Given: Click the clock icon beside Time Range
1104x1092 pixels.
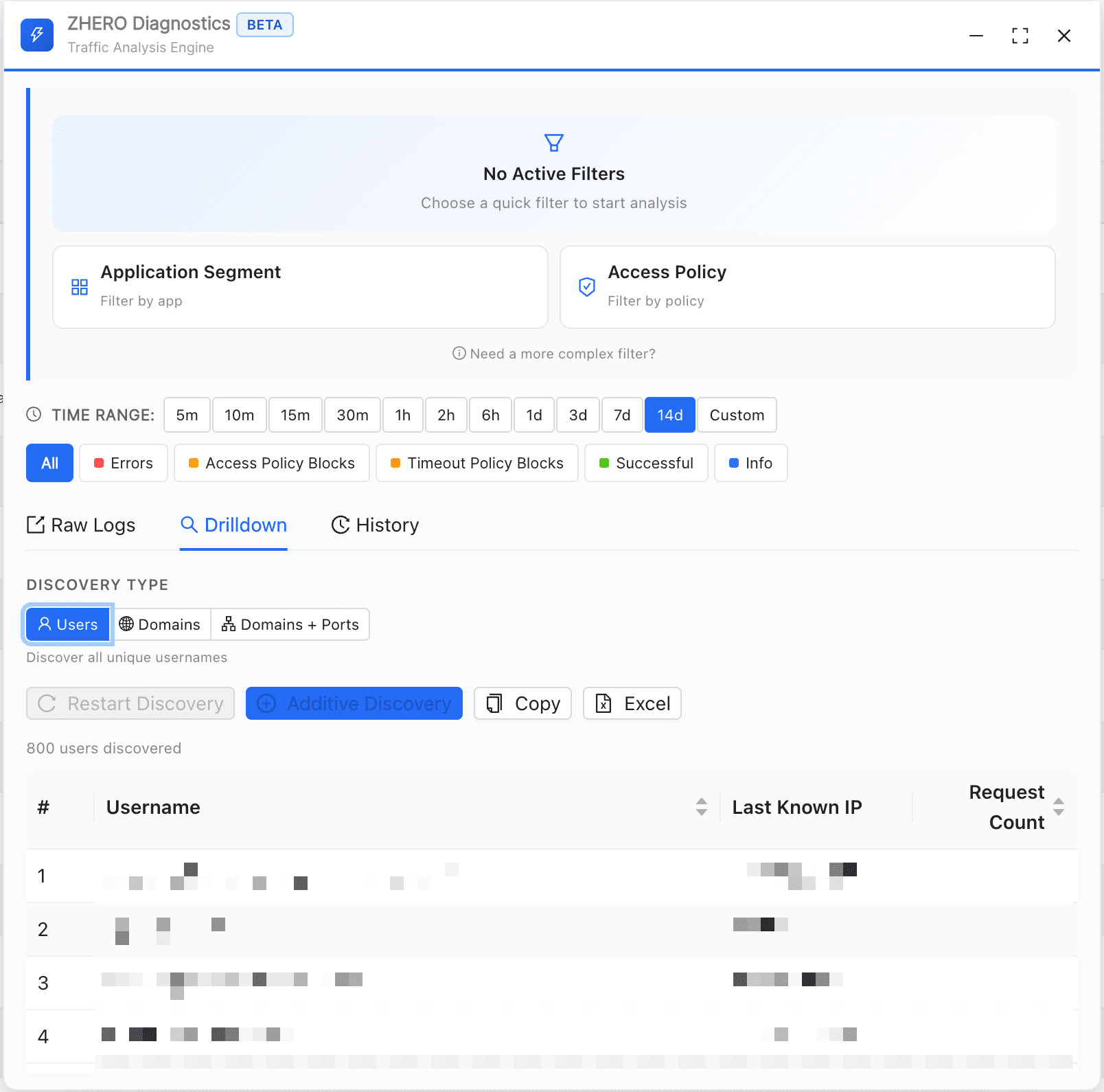Looking at the screenshot, I should 34,415.
